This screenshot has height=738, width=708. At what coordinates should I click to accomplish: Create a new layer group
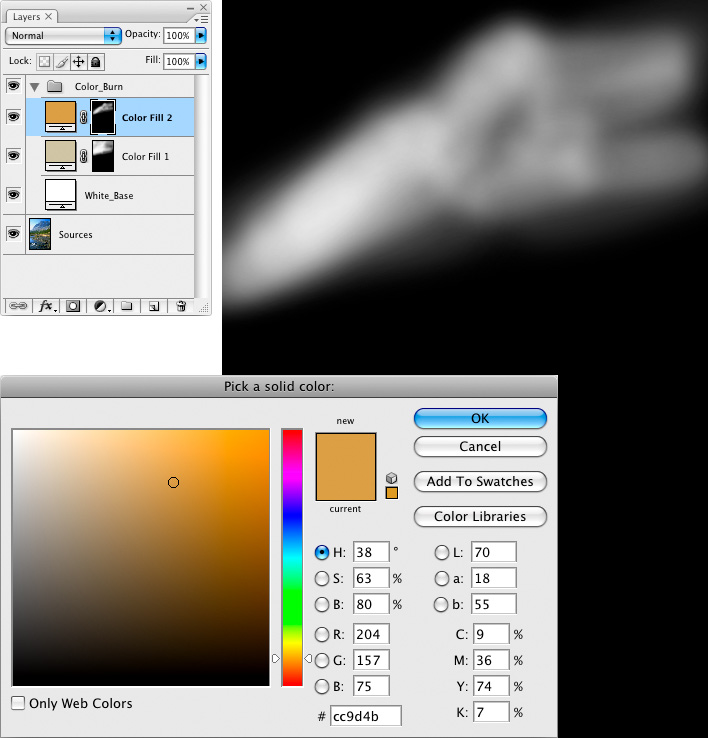pos(127,307)
